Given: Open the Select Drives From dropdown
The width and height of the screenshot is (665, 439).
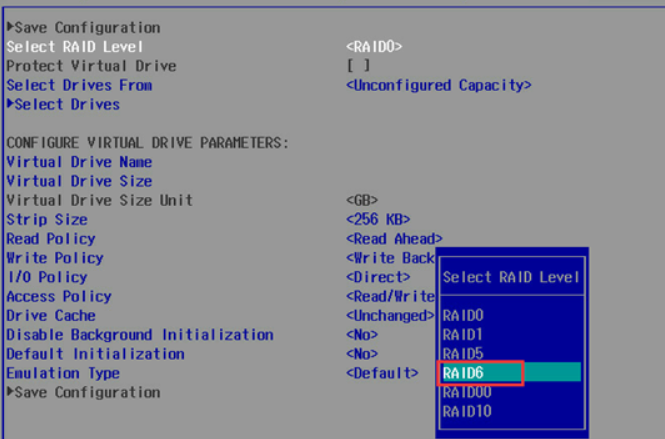Looking at the screenshot, I should coord(438,86).
